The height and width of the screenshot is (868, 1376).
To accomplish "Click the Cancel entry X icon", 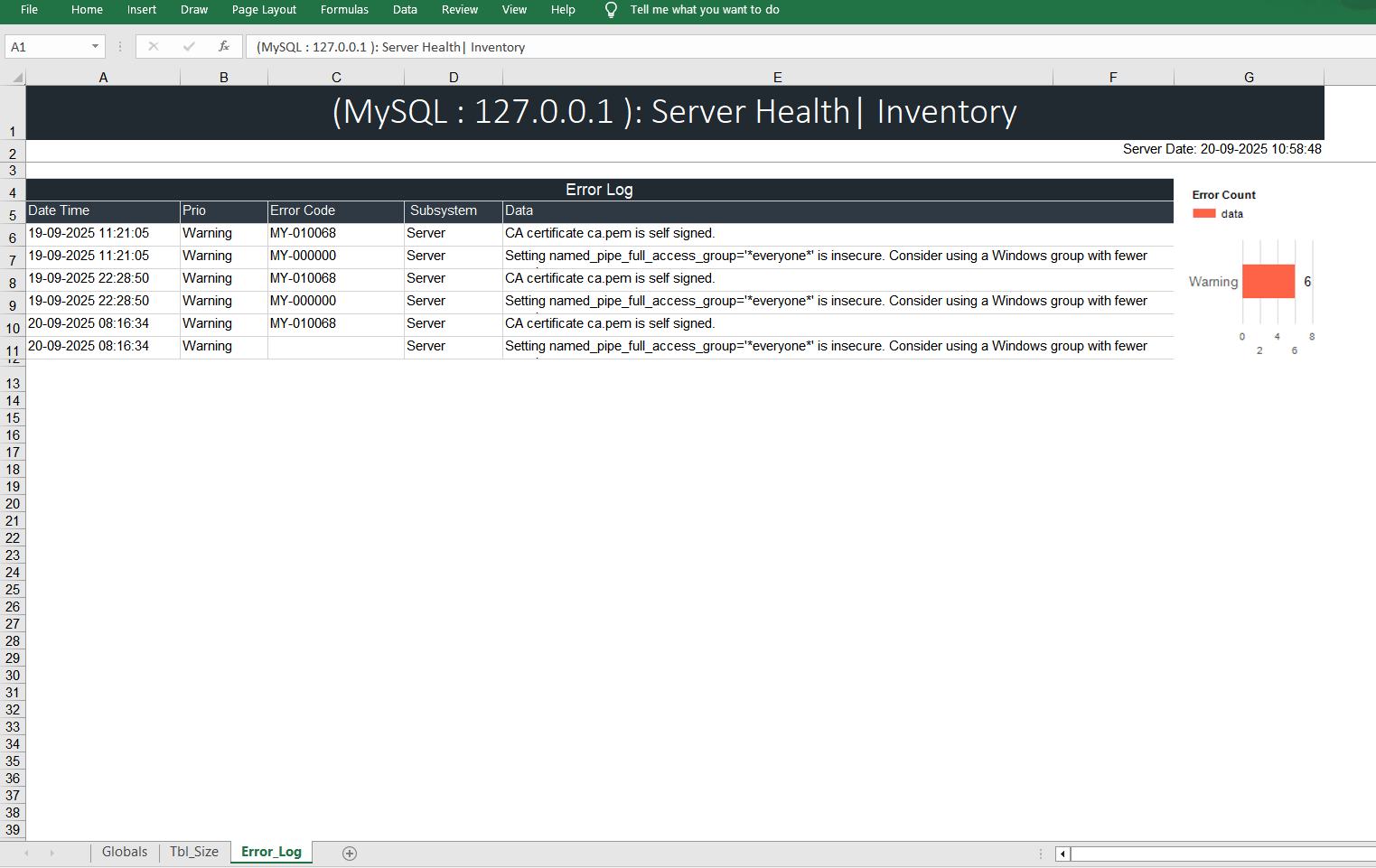I will pos(154,47).
